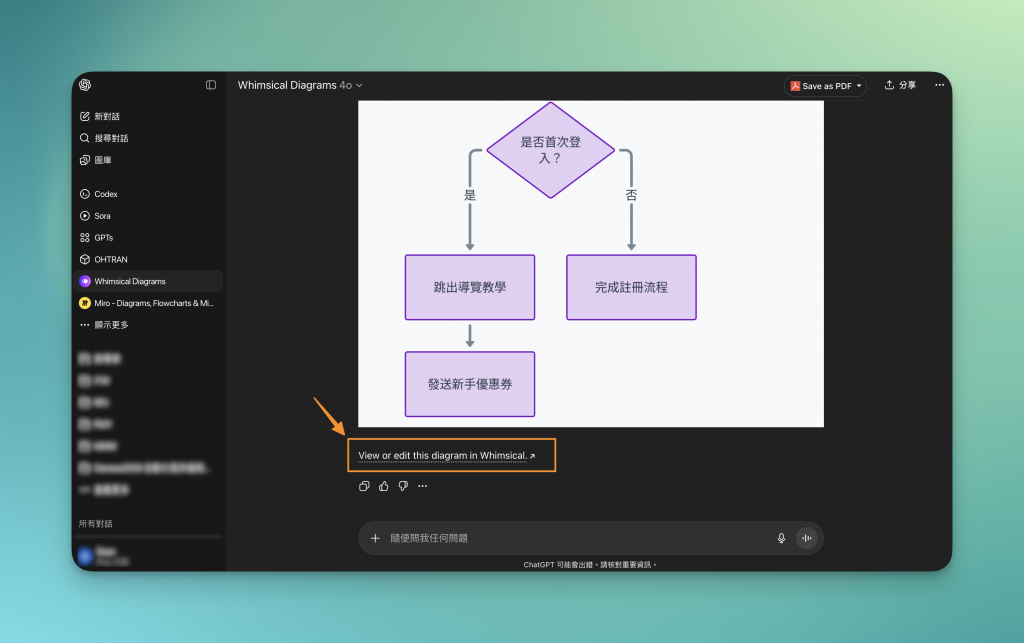Open more actions dots below response
The height and width of the screenshot is (643, 1024).
tap(423, 486)
